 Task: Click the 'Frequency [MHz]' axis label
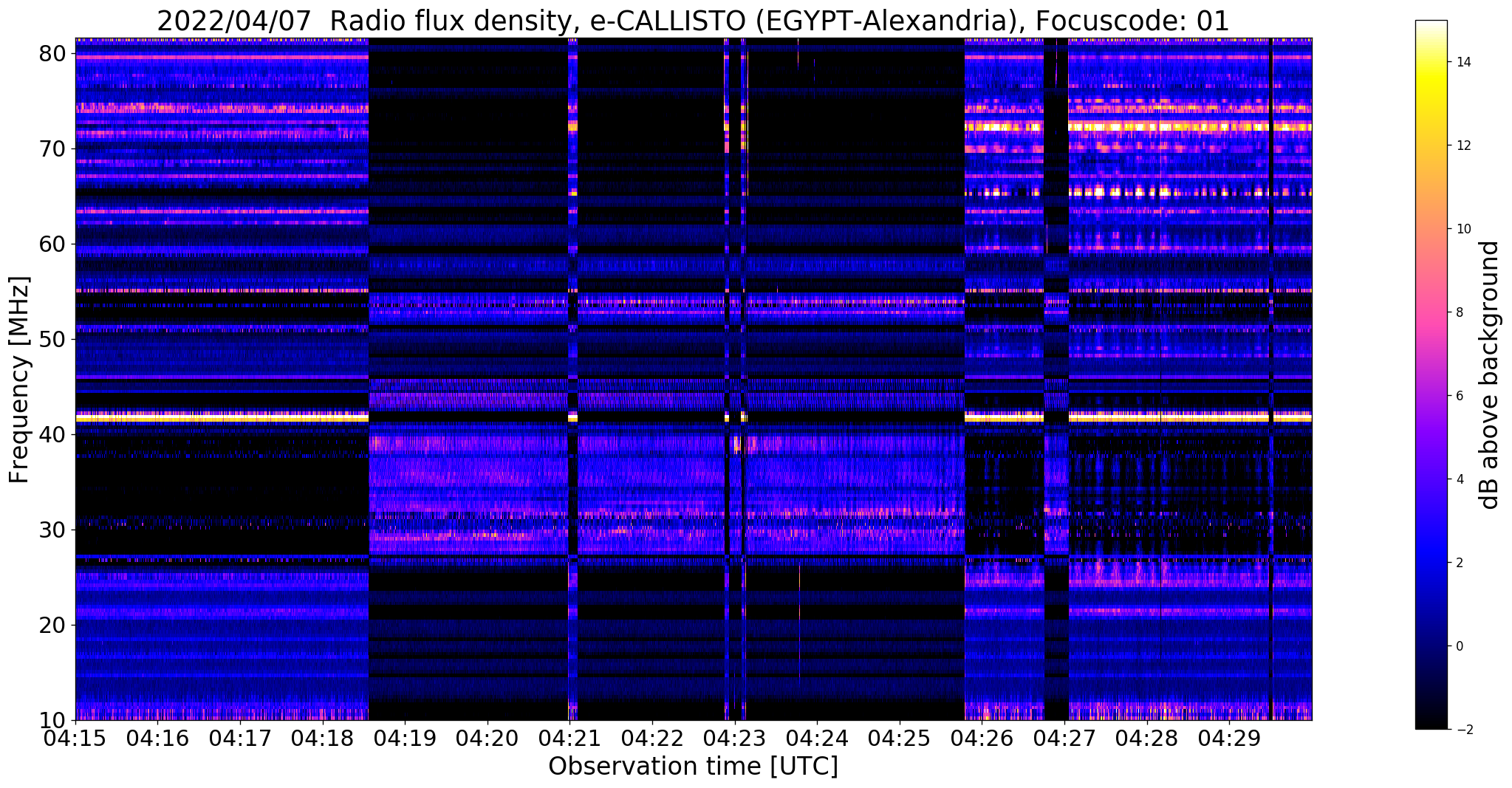pyautogui.click(x=20, y=380)
